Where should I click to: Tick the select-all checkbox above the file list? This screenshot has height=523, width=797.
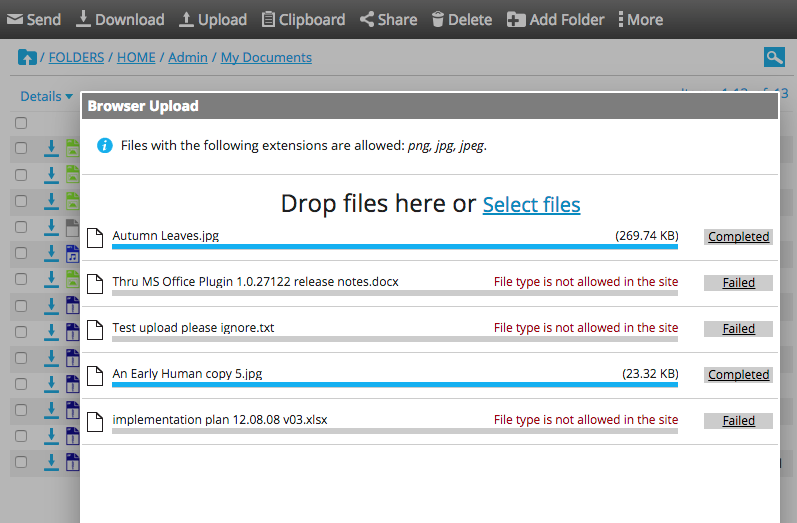(21, 123)
